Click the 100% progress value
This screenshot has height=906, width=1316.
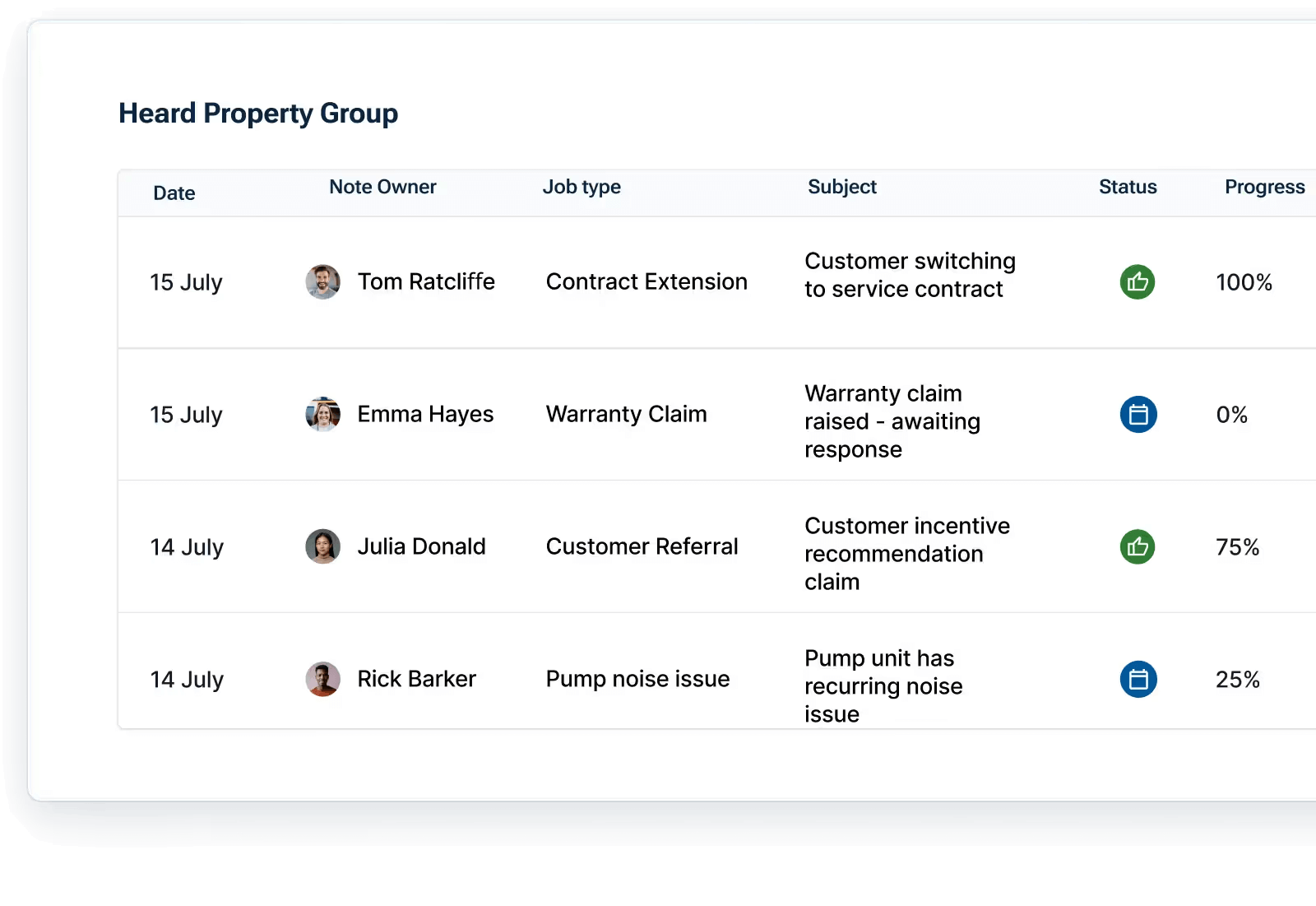click(1244, 282)
